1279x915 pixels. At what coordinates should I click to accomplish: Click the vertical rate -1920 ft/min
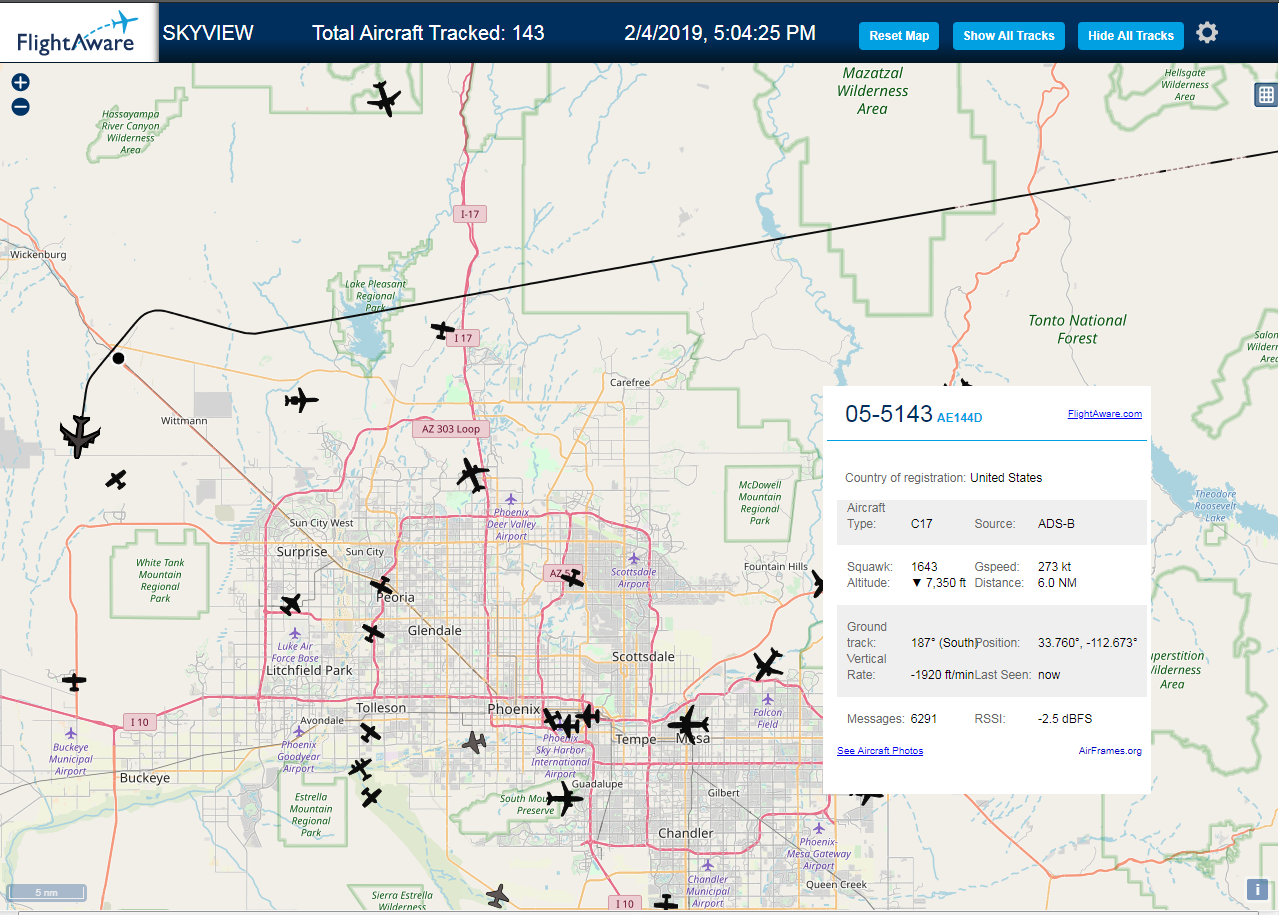(x=942, y=675)
